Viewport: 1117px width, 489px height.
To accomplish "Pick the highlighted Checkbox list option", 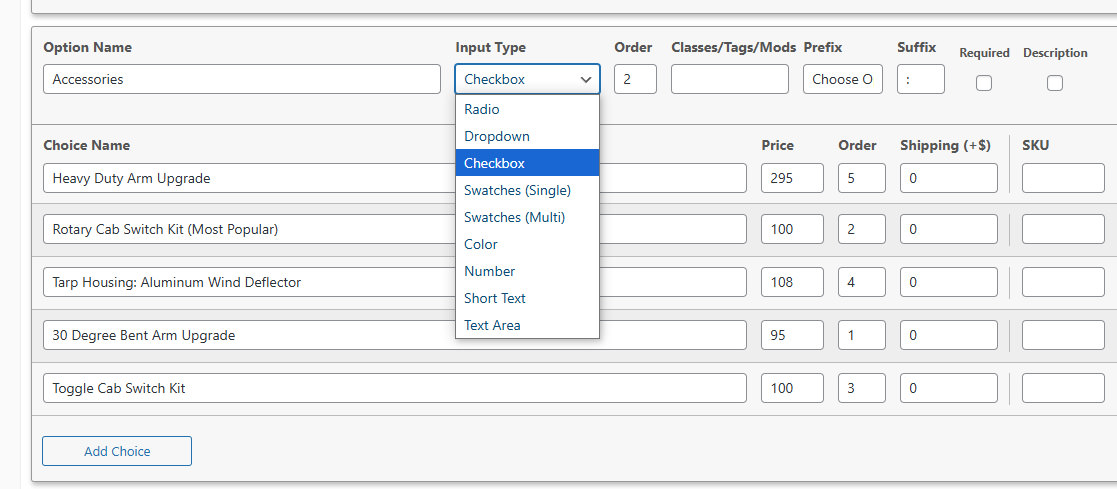I will coord(527,163).
